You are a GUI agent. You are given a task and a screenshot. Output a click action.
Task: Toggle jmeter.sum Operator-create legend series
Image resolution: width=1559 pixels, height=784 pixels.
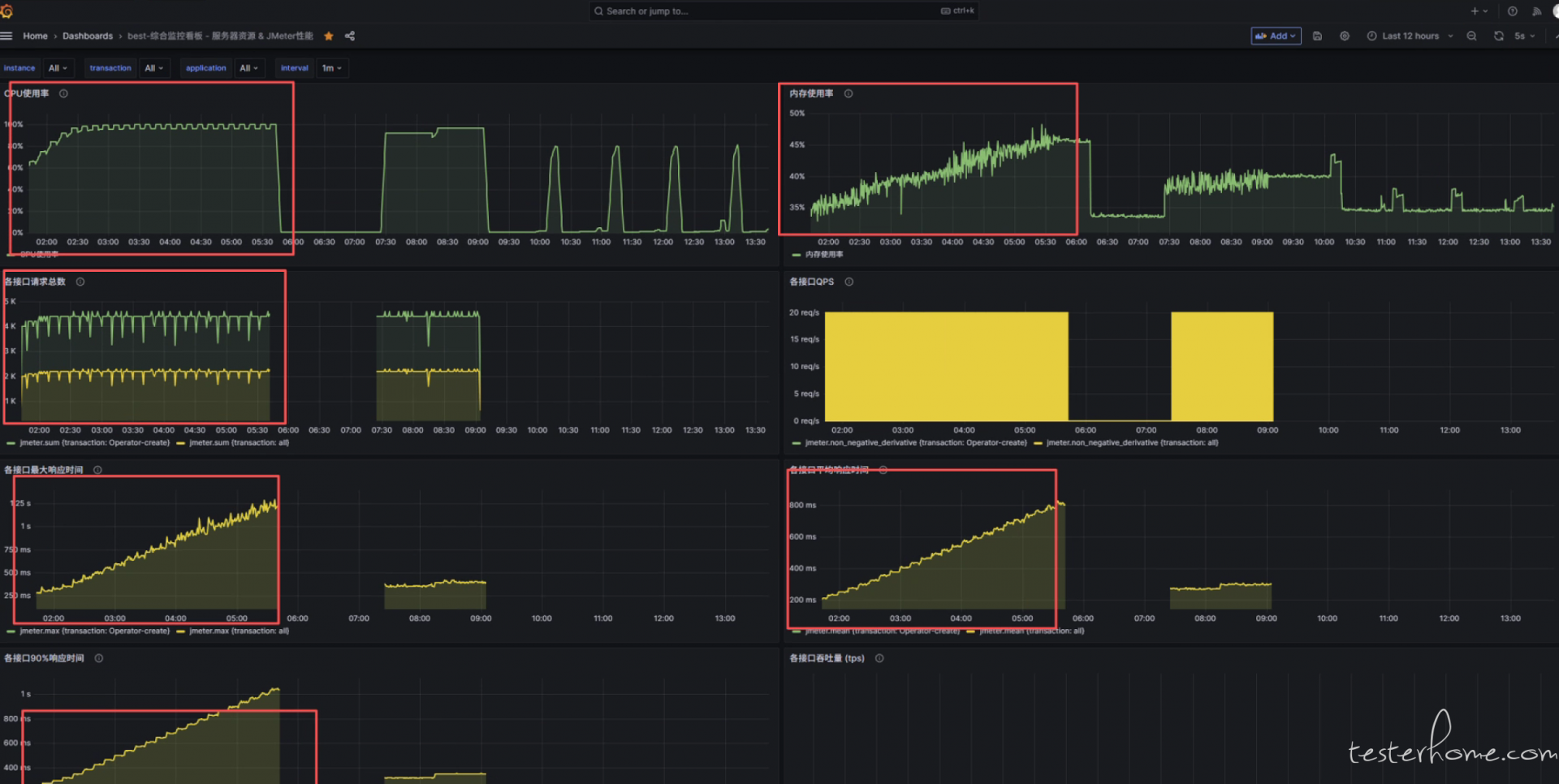pos(94,443)
